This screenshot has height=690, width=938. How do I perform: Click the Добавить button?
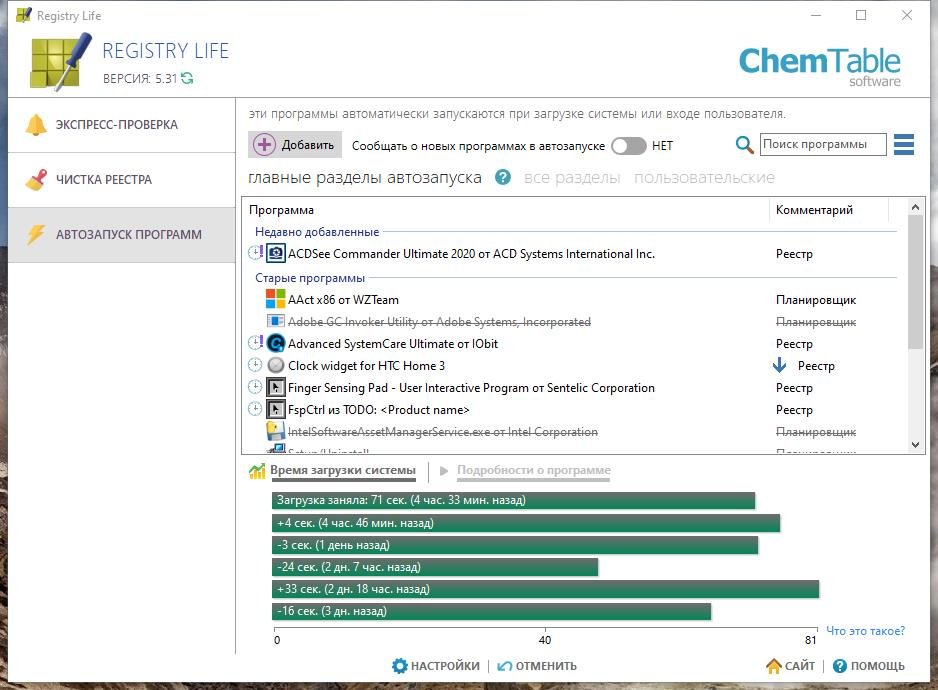coord(295,145)
